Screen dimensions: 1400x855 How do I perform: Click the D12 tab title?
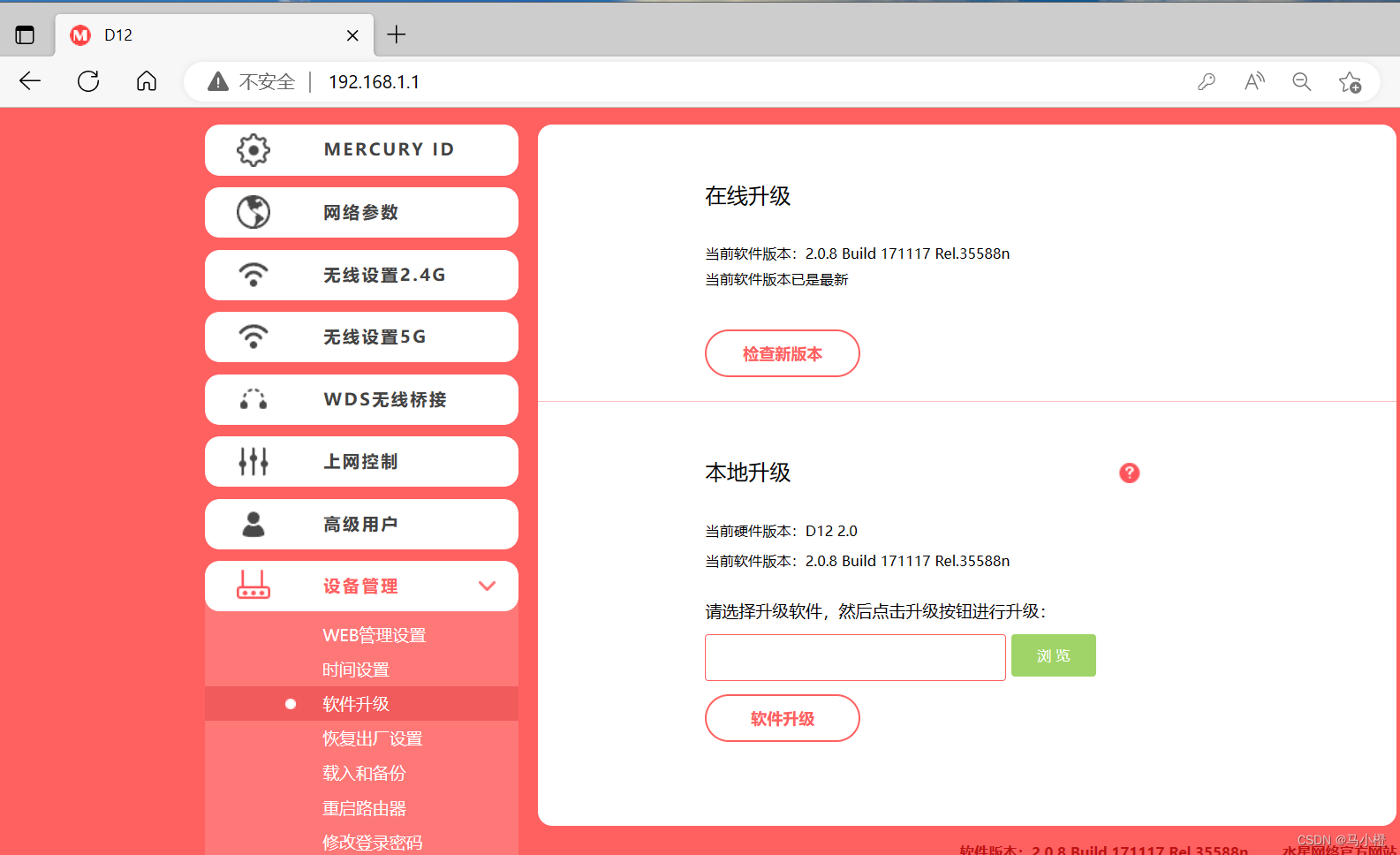(x=118, y=35)
